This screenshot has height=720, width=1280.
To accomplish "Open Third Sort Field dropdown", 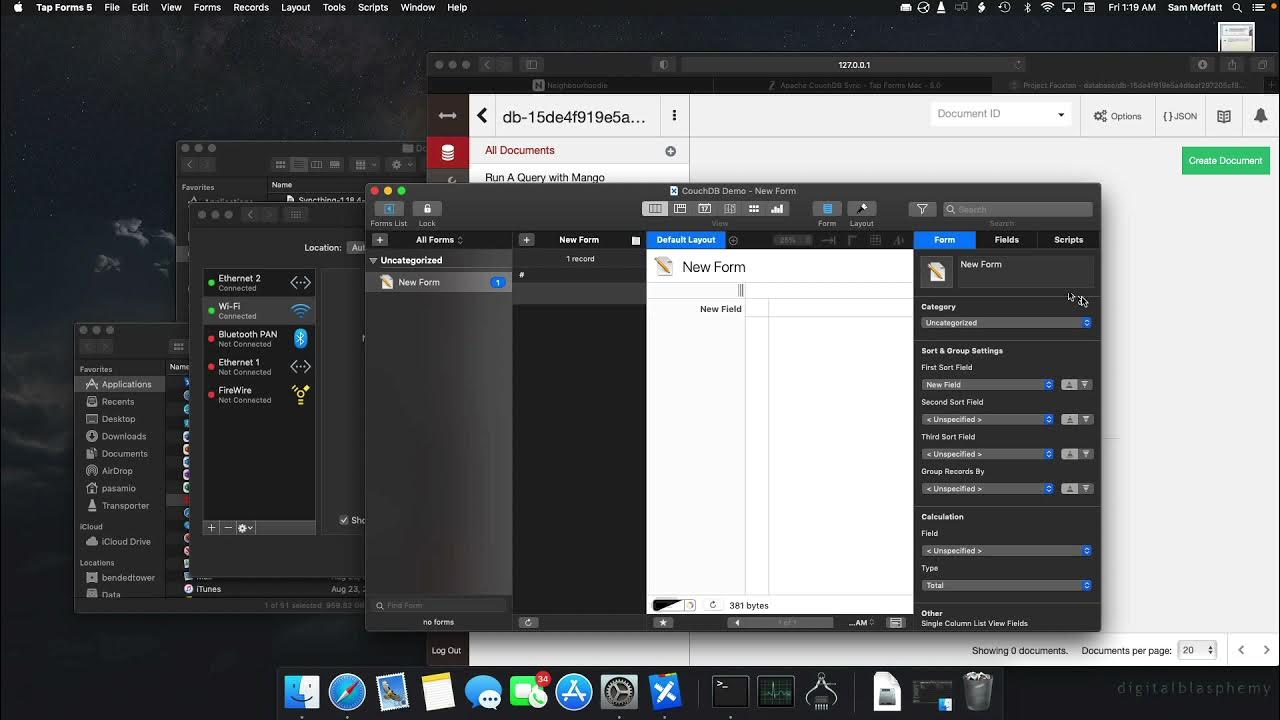I will click(x=988, y=454).
